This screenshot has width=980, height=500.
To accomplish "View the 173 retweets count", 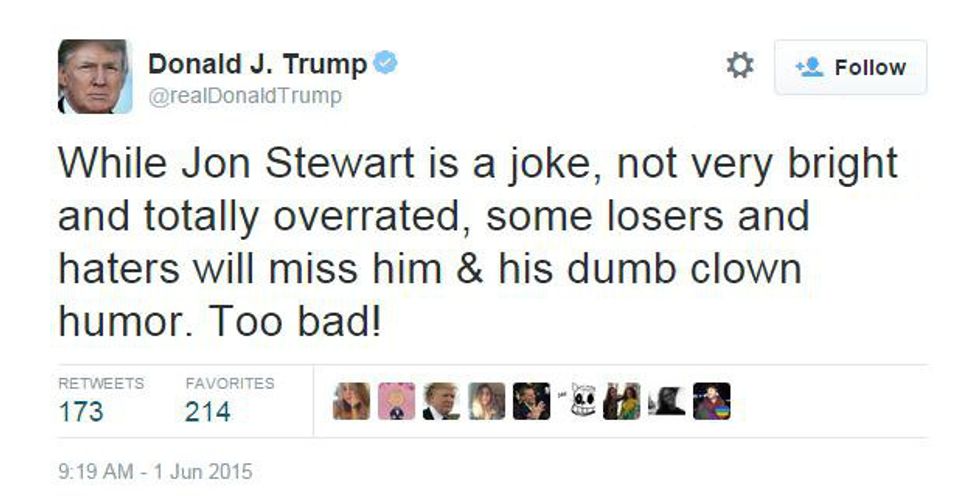I will tap(81, 412).
